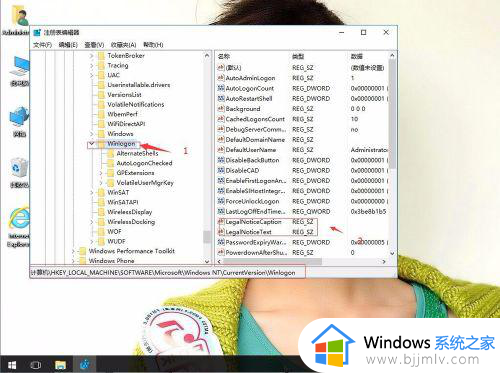Expand the WirelessDocking key
The image size is (500, 373).
click(91, 222)
